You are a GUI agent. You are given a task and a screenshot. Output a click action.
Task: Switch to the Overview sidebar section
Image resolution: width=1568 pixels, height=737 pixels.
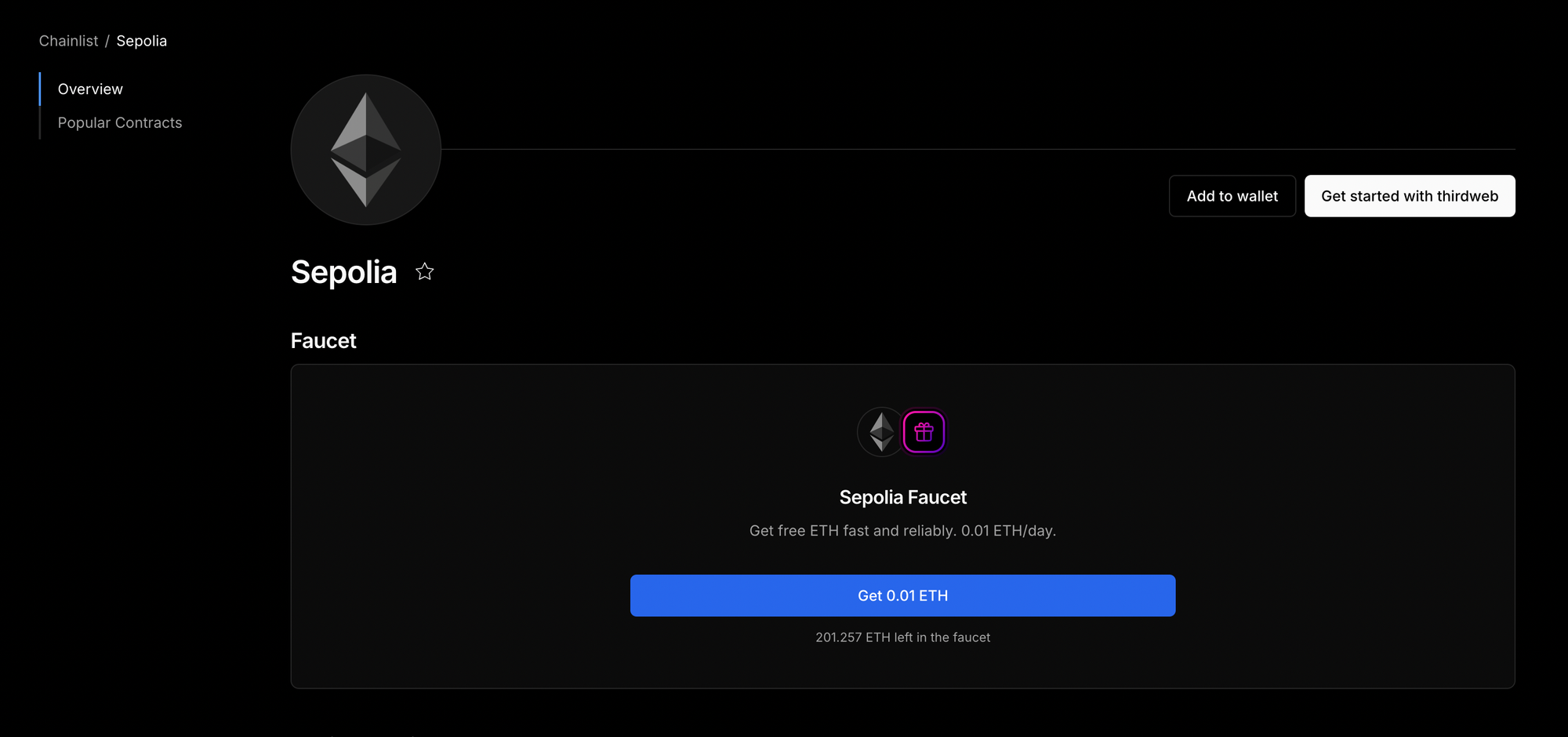[89, 89]
